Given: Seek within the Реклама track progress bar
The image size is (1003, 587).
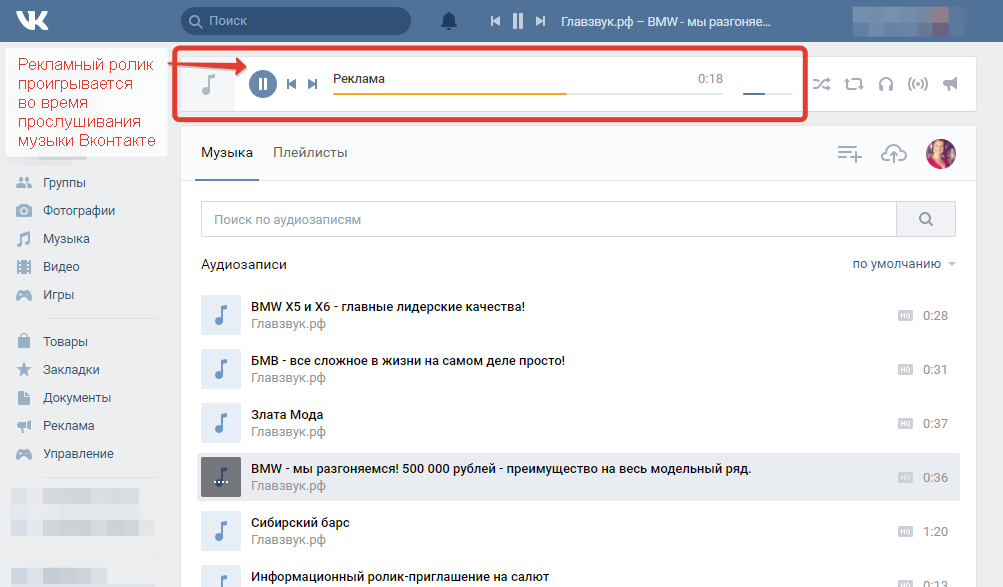Looking at the screenshot, I should pos(528,94).
